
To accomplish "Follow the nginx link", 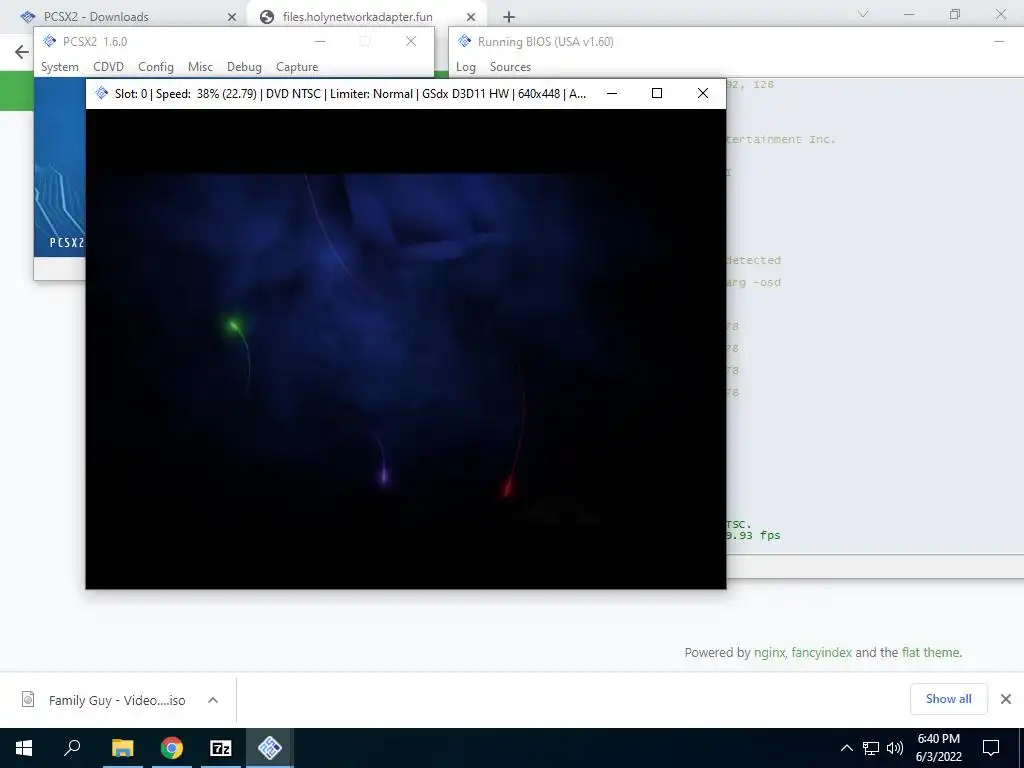I will [769, 652].
